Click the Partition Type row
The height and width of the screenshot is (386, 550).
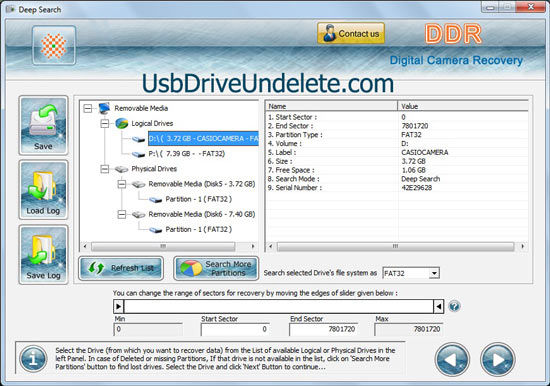point(397,135)
